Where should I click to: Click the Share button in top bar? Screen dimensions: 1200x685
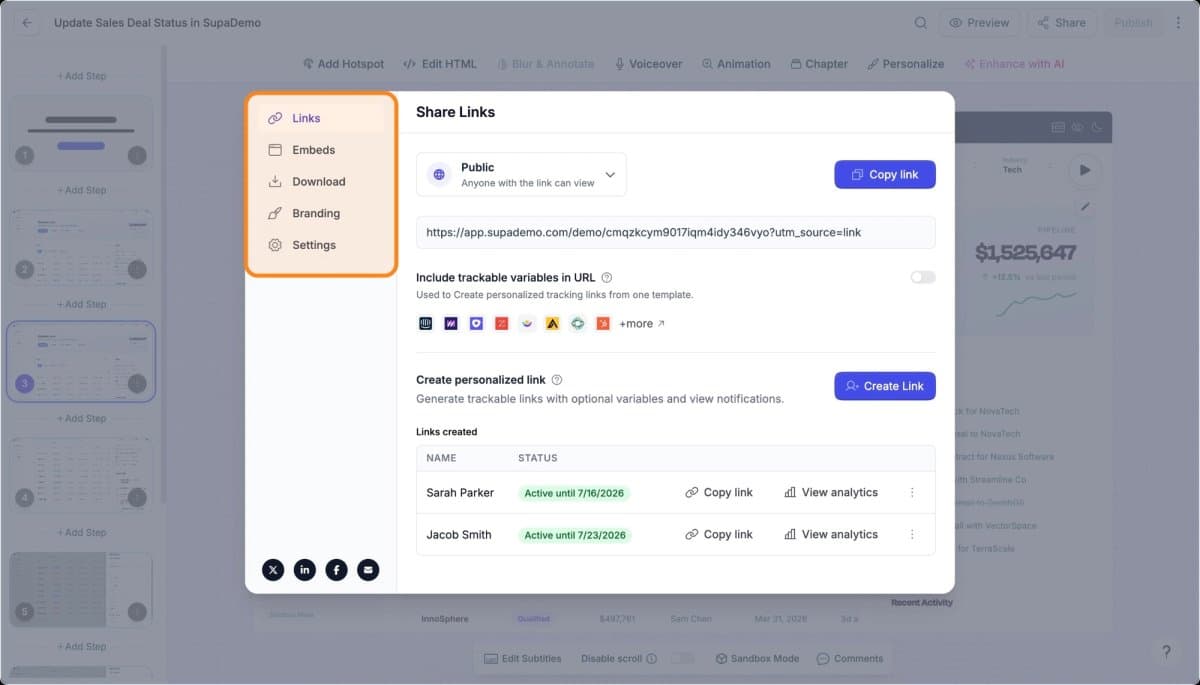pyautogui.click(x=1061, y=22)
